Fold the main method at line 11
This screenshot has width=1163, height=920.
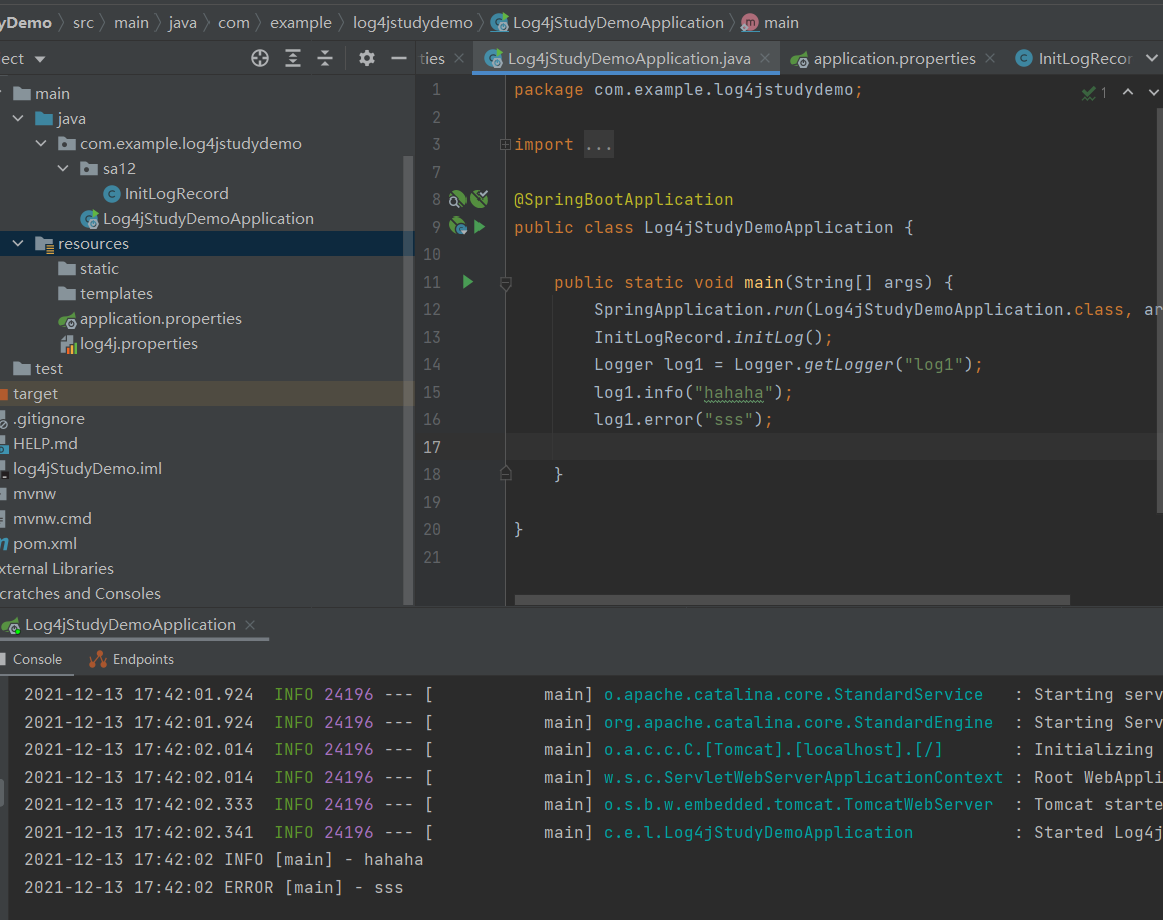coord(505,283)
